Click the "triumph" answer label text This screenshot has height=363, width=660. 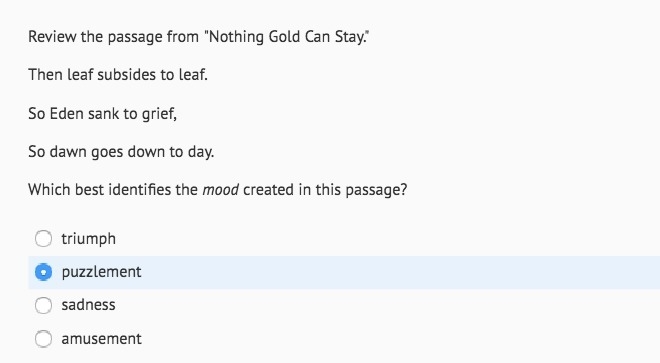(x=88, y=239)
